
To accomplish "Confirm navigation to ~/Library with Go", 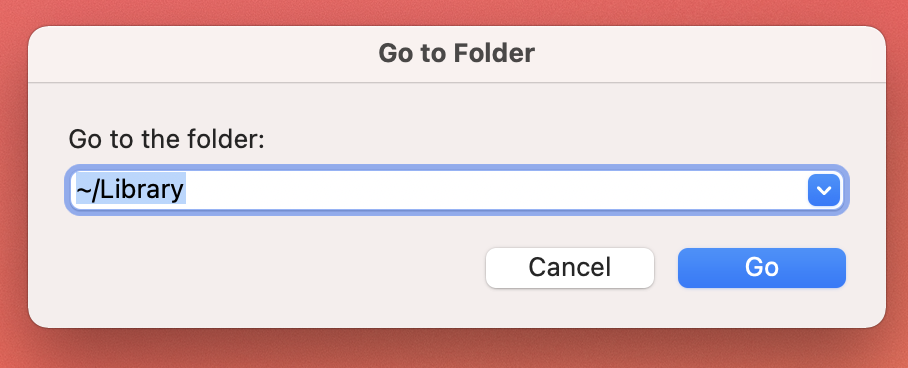I will click(x=761, y=268).
